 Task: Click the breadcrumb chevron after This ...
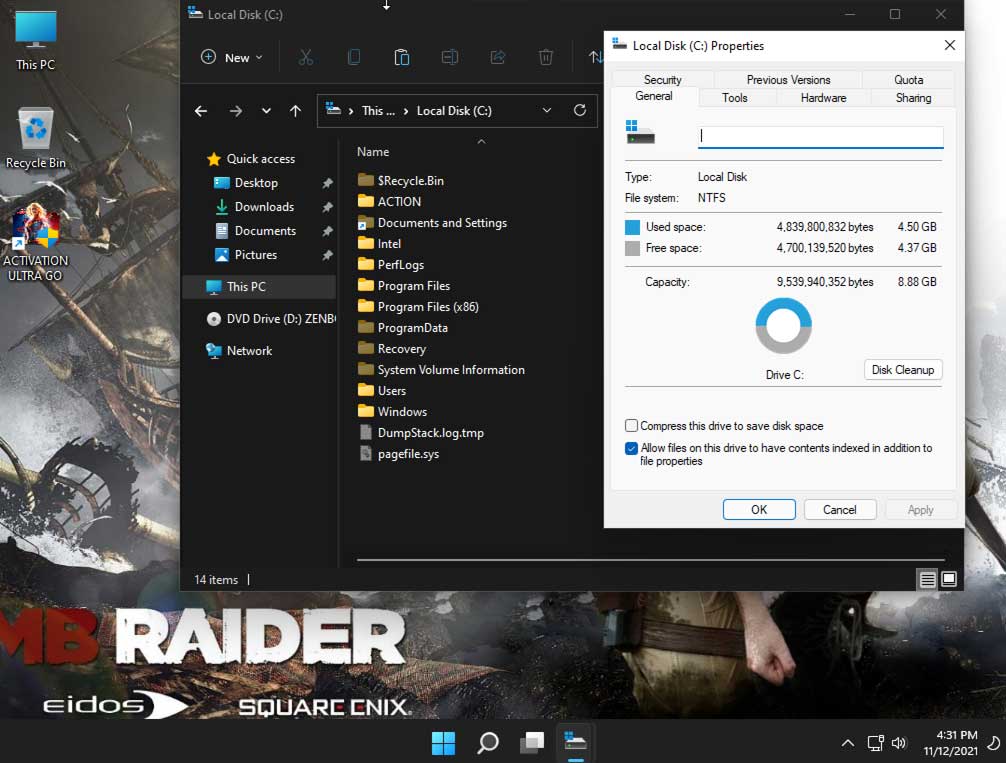406,111
